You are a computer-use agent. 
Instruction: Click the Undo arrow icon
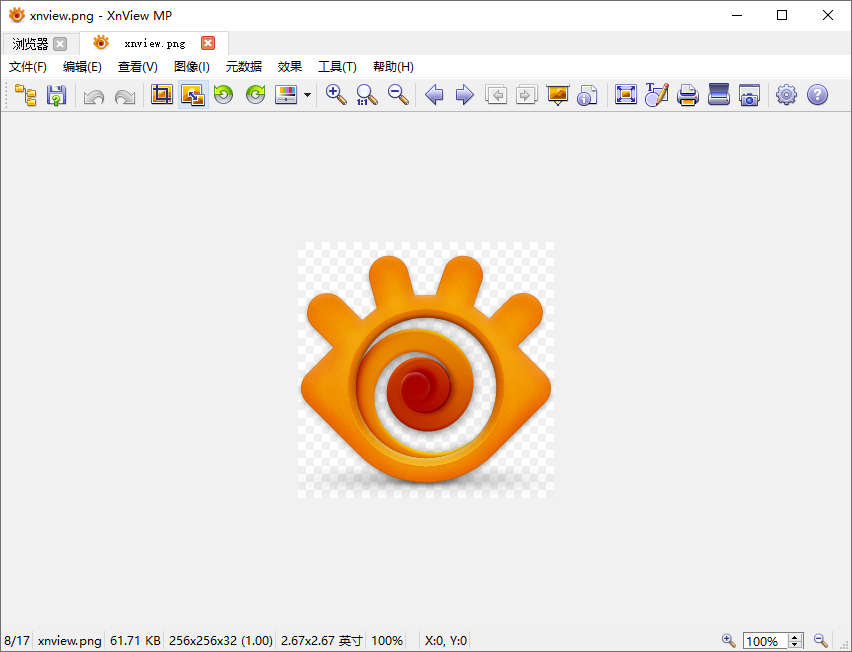[x=94, y=96]
